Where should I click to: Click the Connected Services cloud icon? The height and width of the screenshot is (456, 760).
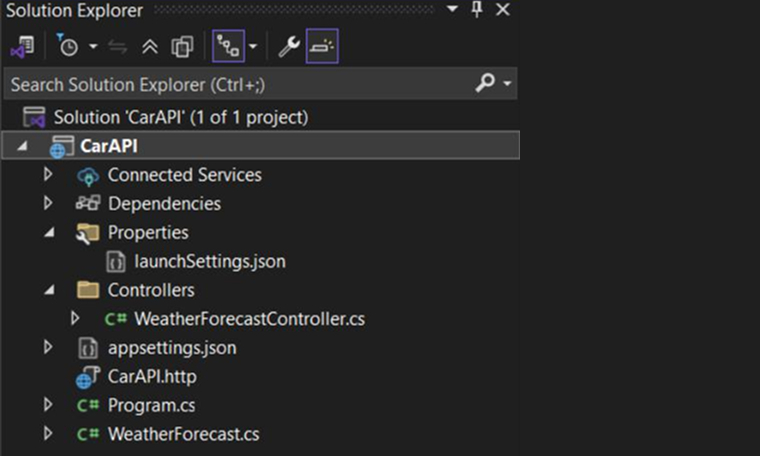coord(88,176)
